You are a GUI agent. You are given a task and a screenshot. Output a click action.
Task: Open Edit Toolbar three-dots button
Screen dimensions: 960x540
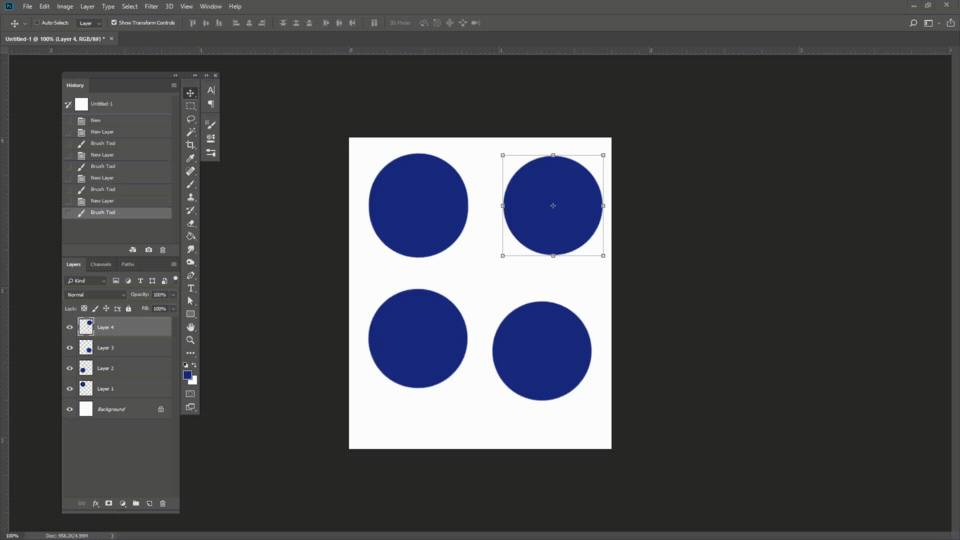coord(190,353)
